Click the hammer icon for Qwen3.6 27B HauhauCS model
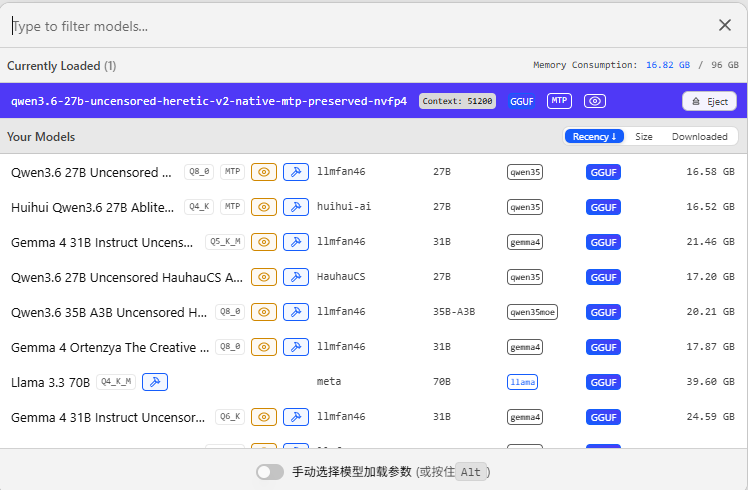This screenshot has height=490, width=748. coord(296,277)
